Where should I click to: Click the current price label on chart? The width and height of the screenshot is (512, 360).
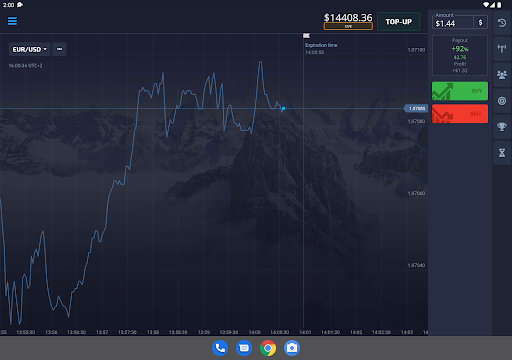click(x=416, y=109)
